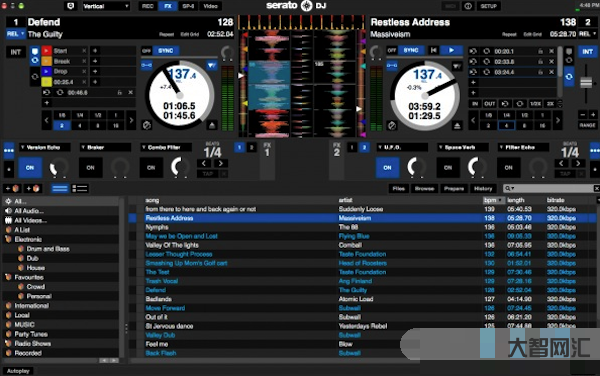
Task: Open the Video panel tab
Action: pyautogui.click(x=210, y=6)
